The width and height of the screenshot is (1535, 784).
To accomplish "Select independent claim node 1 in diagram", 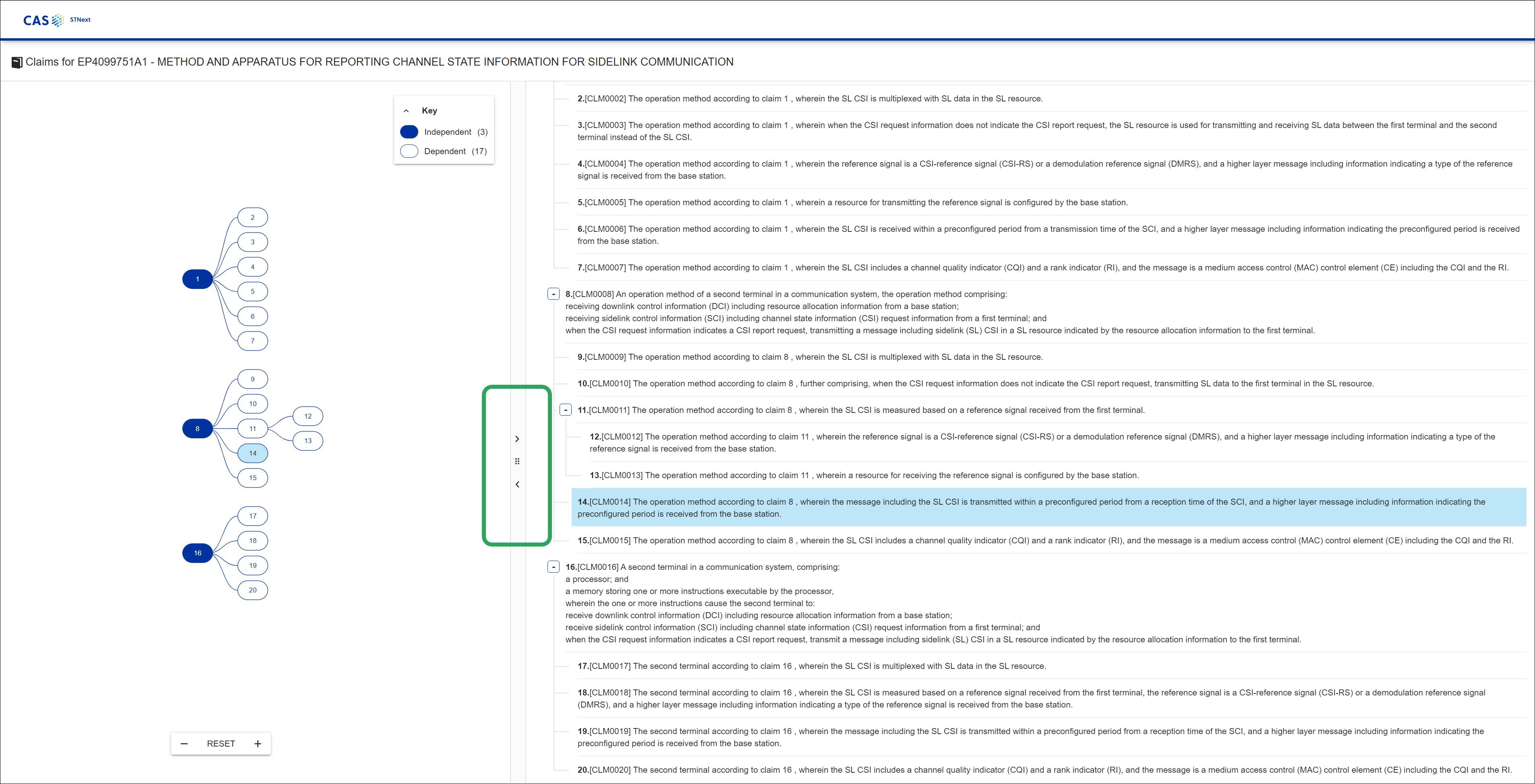I will click(197, 279).
